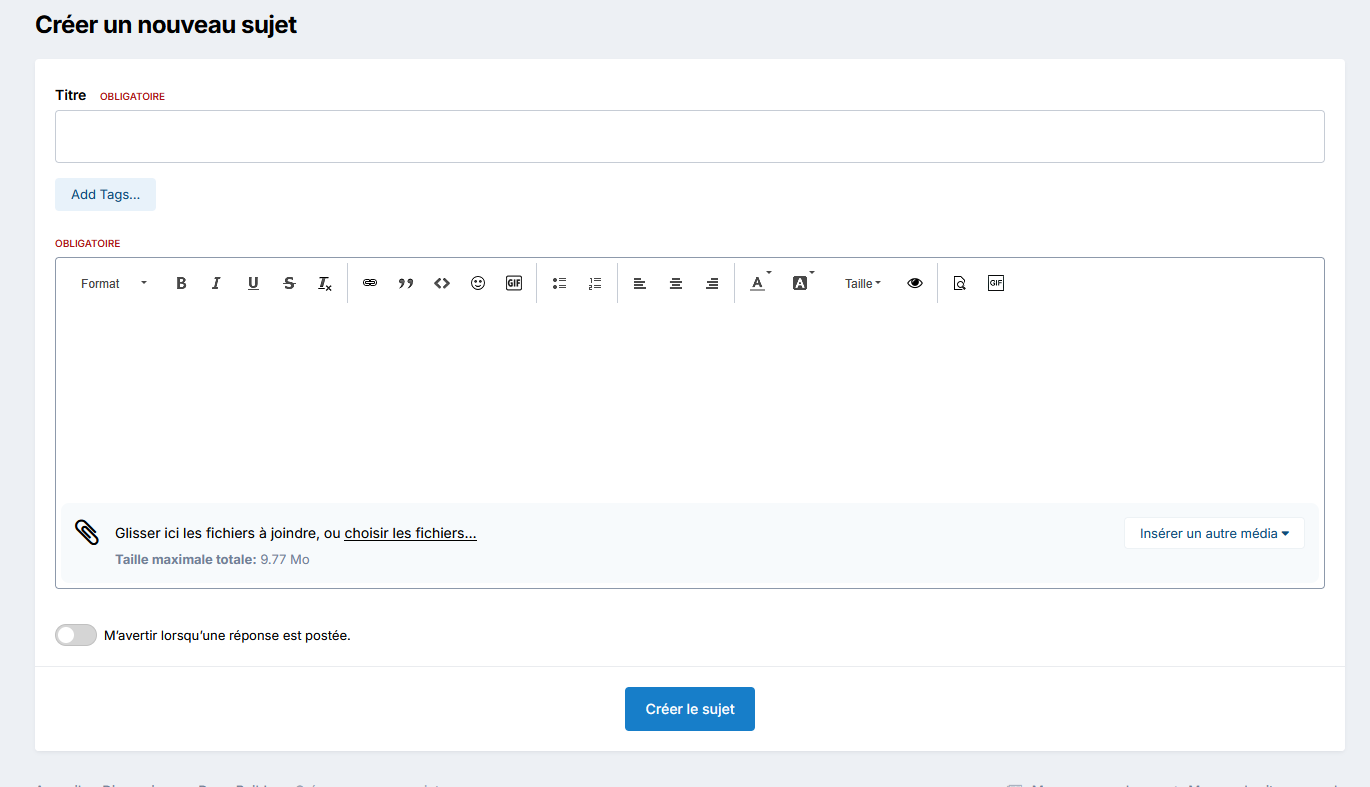Open the Format dropdown

pos(113,284)
